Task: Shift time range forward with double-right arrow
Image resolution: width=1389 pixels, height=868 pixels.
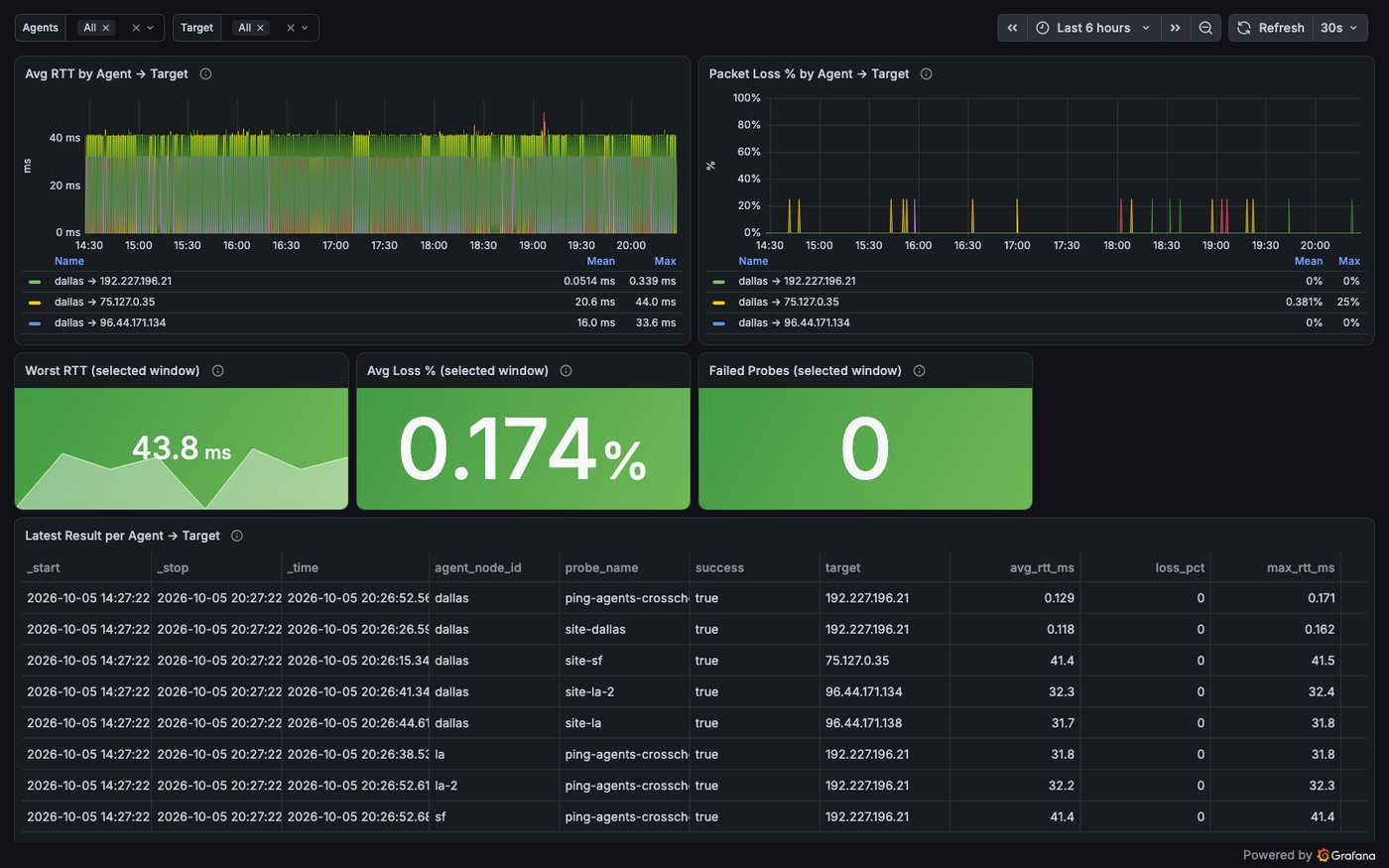Action: pos(1175,28)
